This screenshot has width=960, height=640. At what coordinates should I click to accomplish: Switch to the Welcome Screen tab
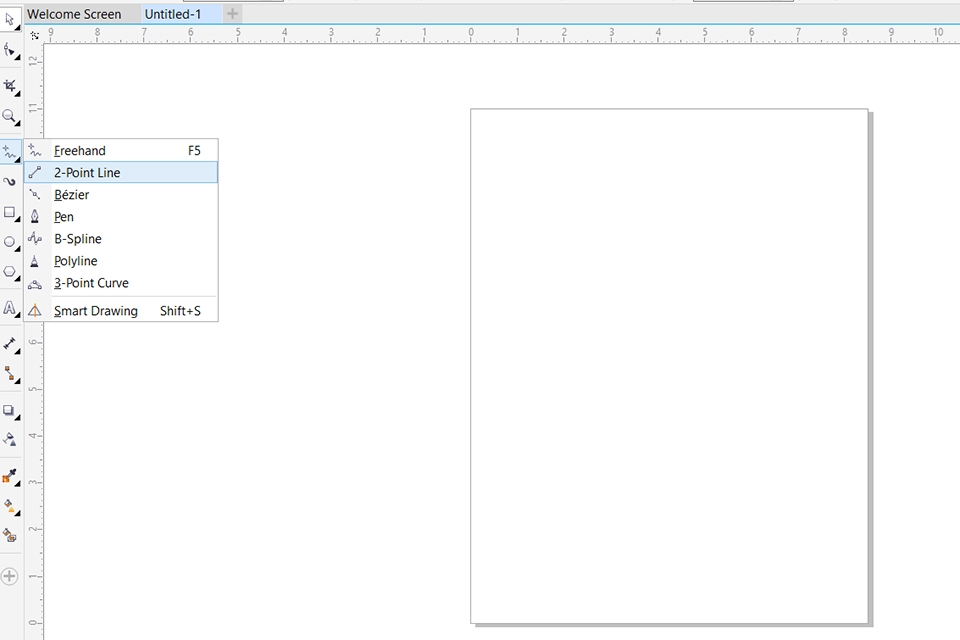[74, 14]
